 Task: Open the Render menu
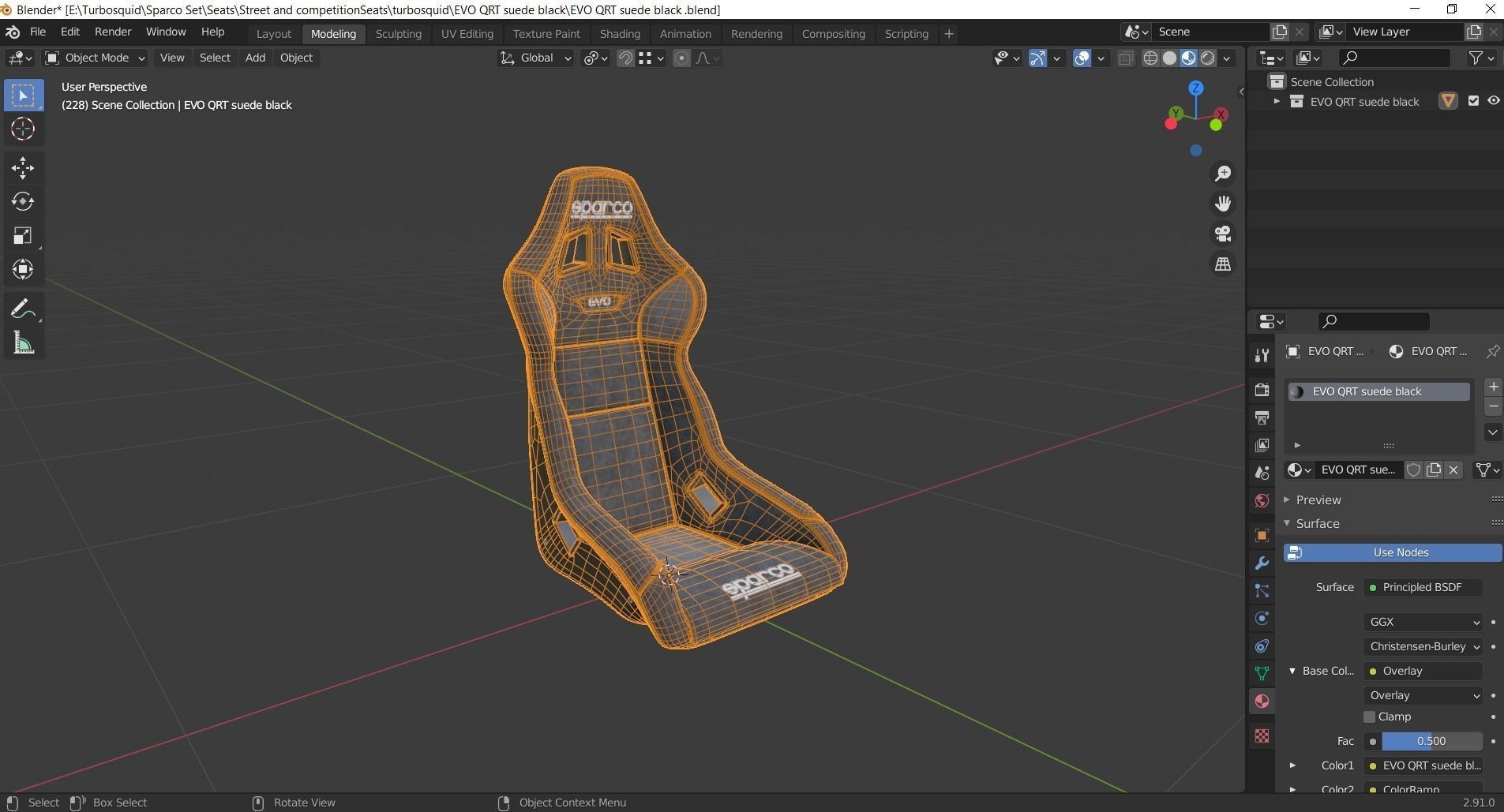[113, 32]
